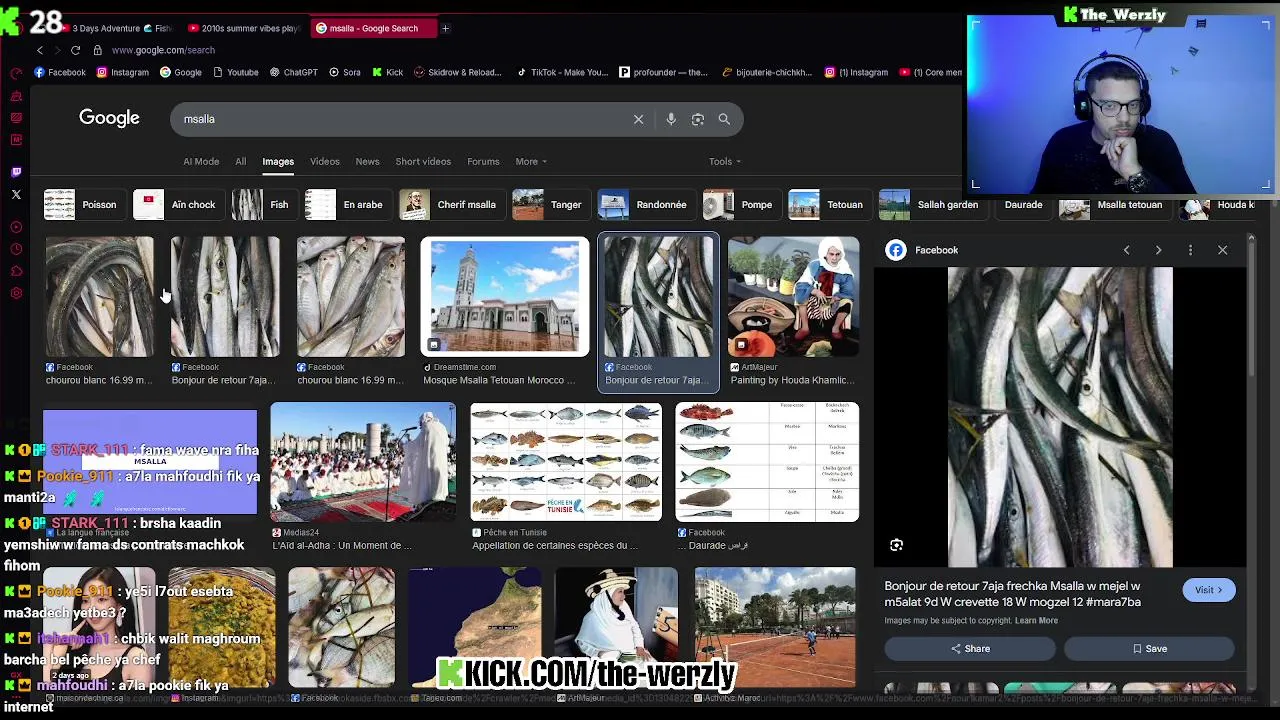This screenshot has width=1280, height=720.
Task: Open the Kick bookmark
Action: (x=387, y=72)
